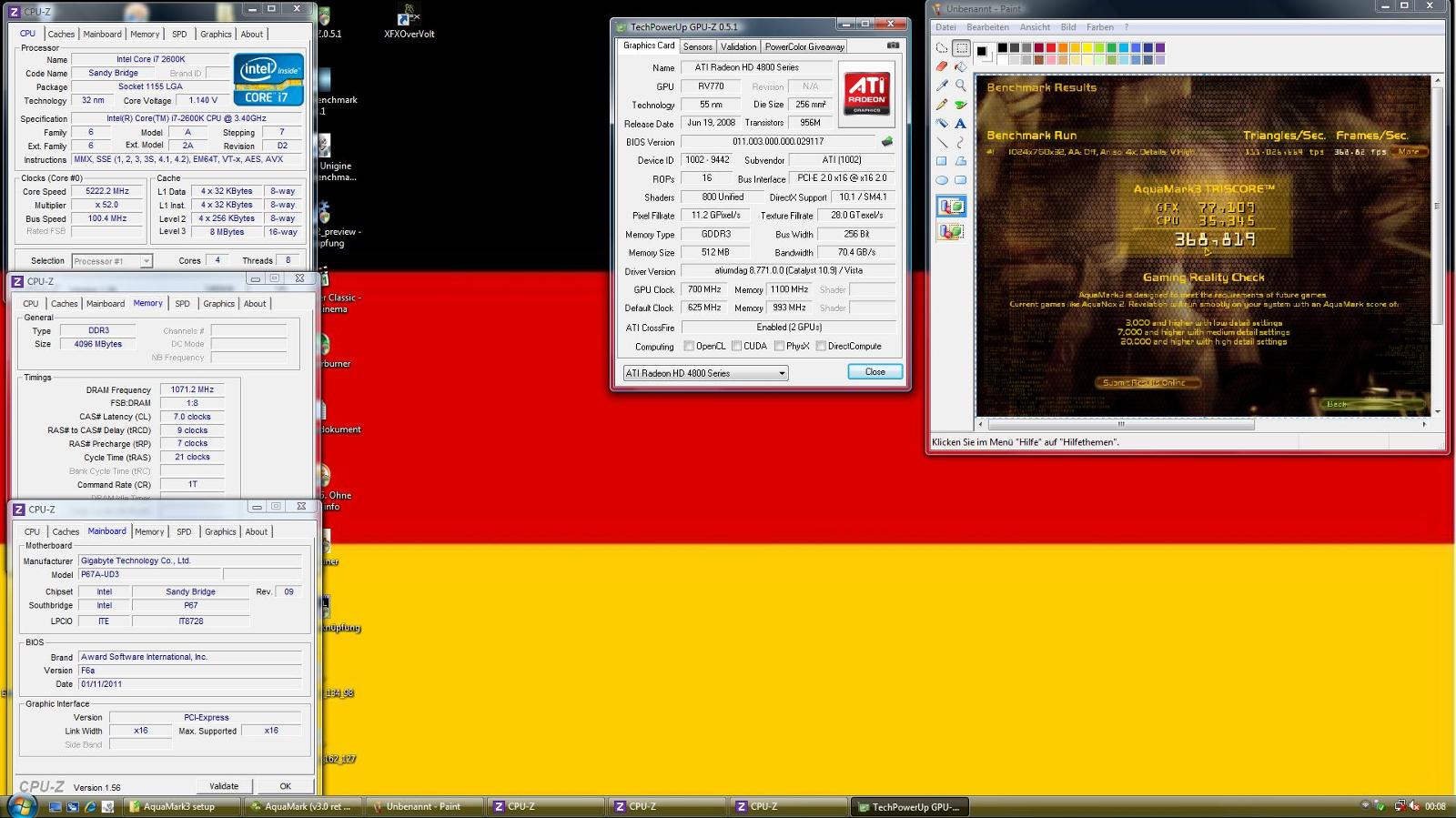Image resolution: width=1456 pixels, height=818 pixels.
Task: Pick the Rounded rectangle shape tool
Action: pyautogui.click(x=961, y=180)
